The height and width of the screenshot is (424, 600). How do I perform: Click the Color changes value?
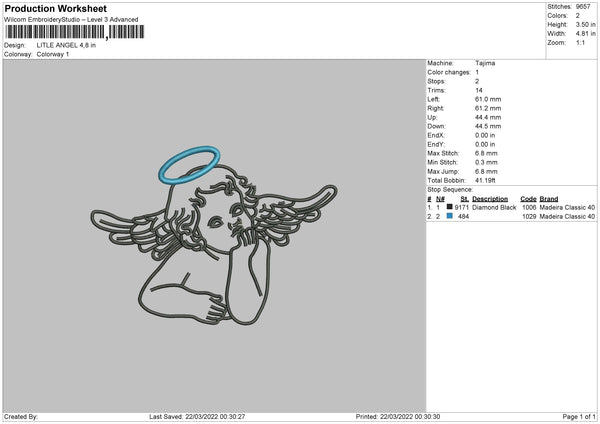click(x=477, y=72)
